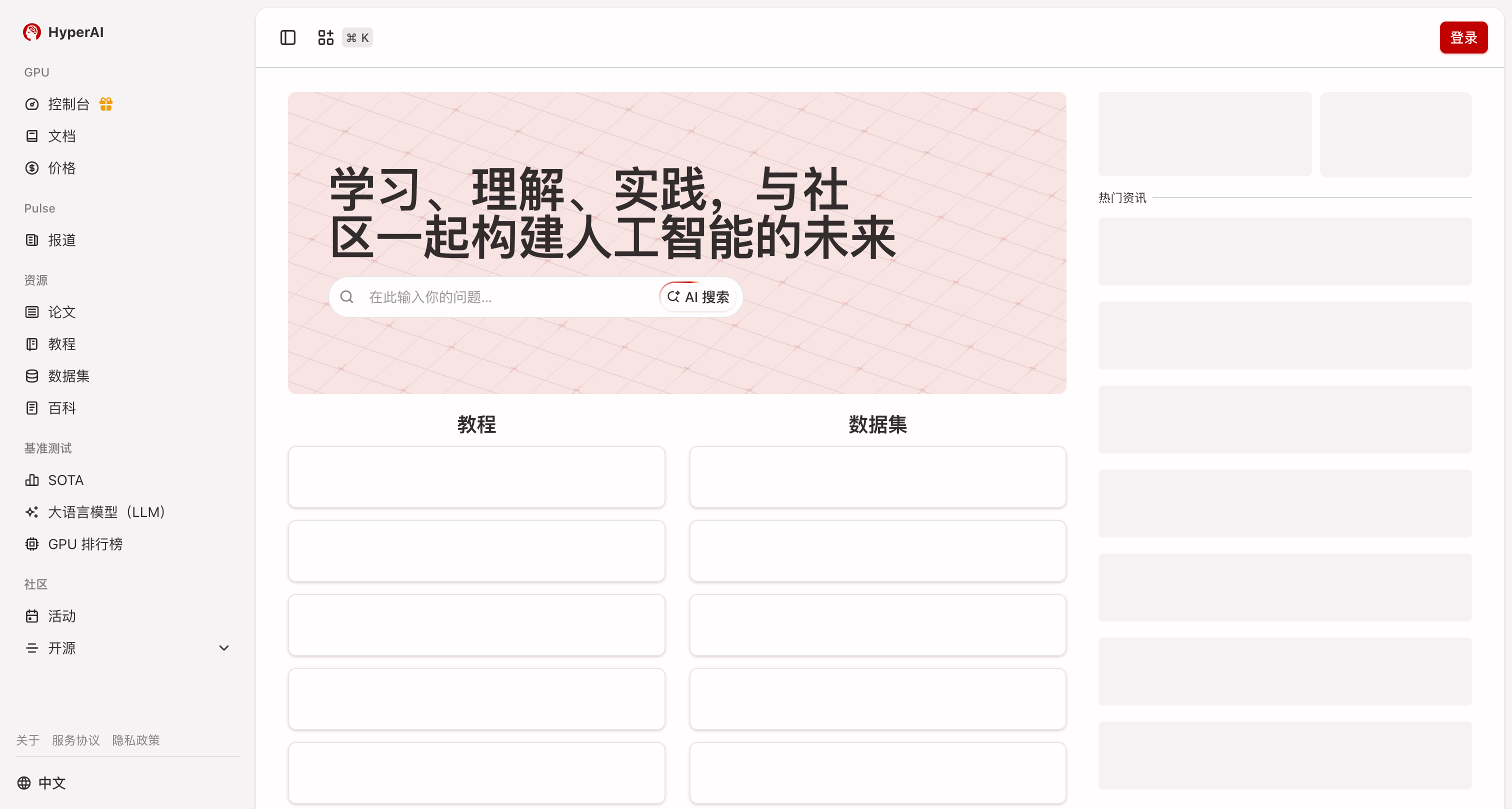Open the apps grid quick menu icon

(326, 37)
